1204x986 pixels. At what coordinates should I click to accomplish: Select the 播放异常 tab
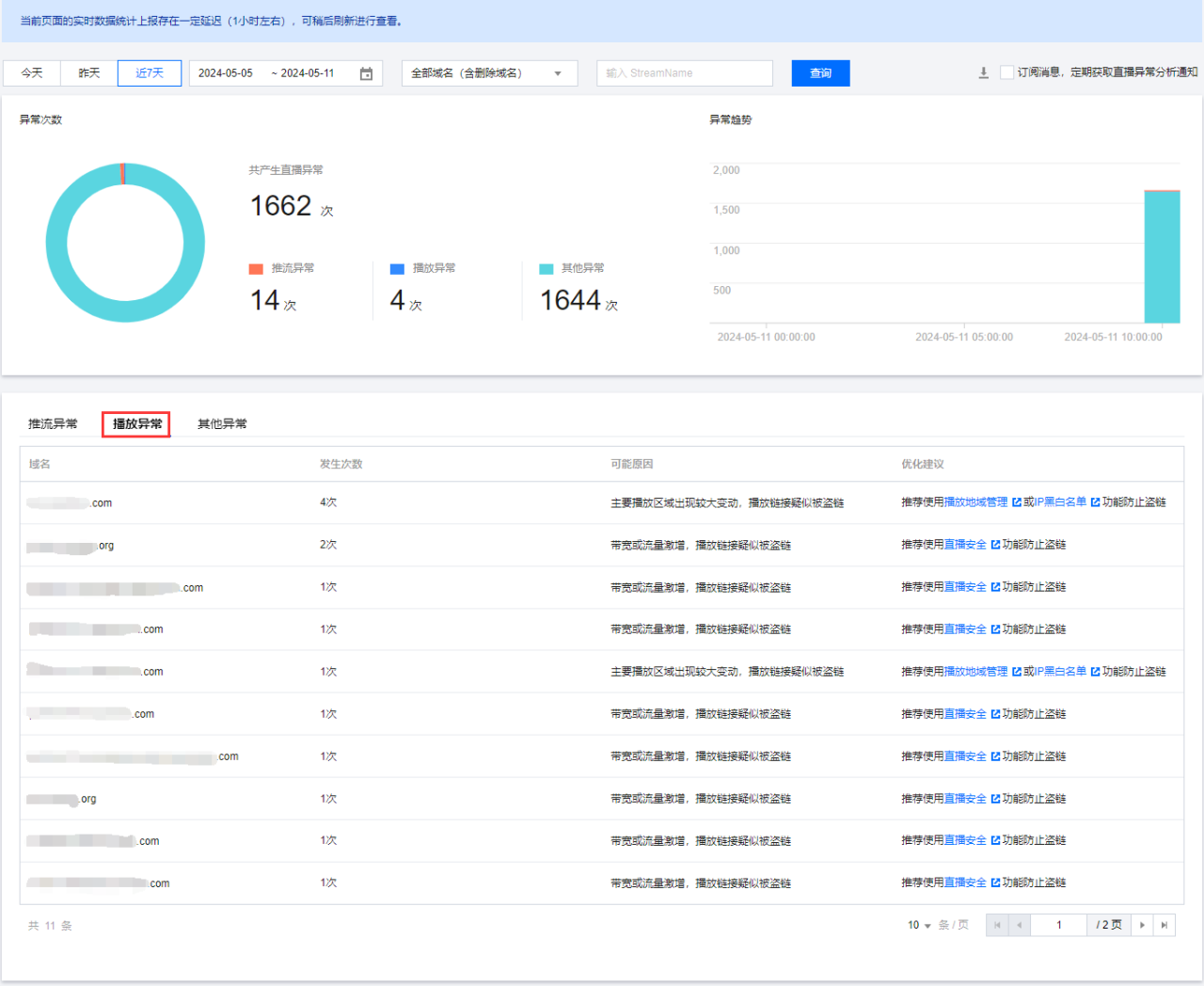[137, 424]
